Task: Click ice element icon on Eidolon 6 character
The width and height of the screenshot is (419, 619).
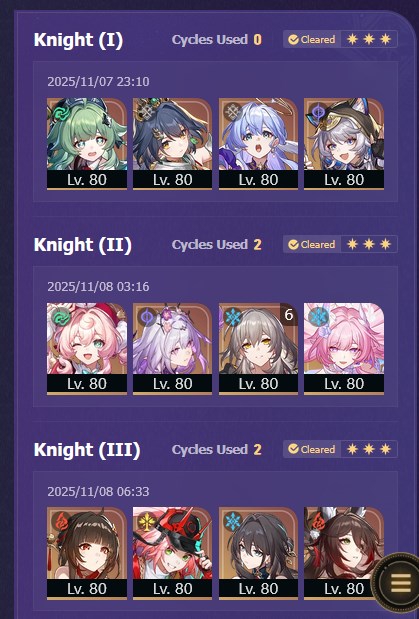Action: click(x=233, y=317)
